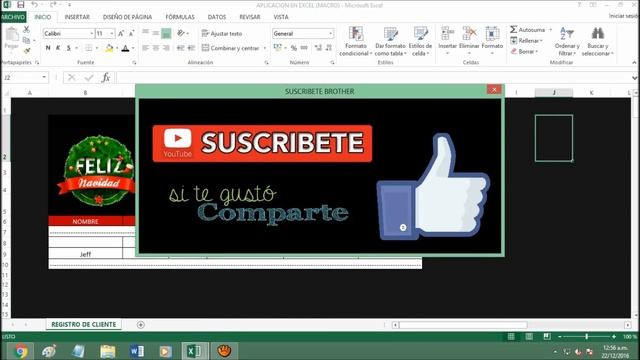
Task: Click Combinar y centrar button
Action: pyautogui.click(x=231, y=48)
